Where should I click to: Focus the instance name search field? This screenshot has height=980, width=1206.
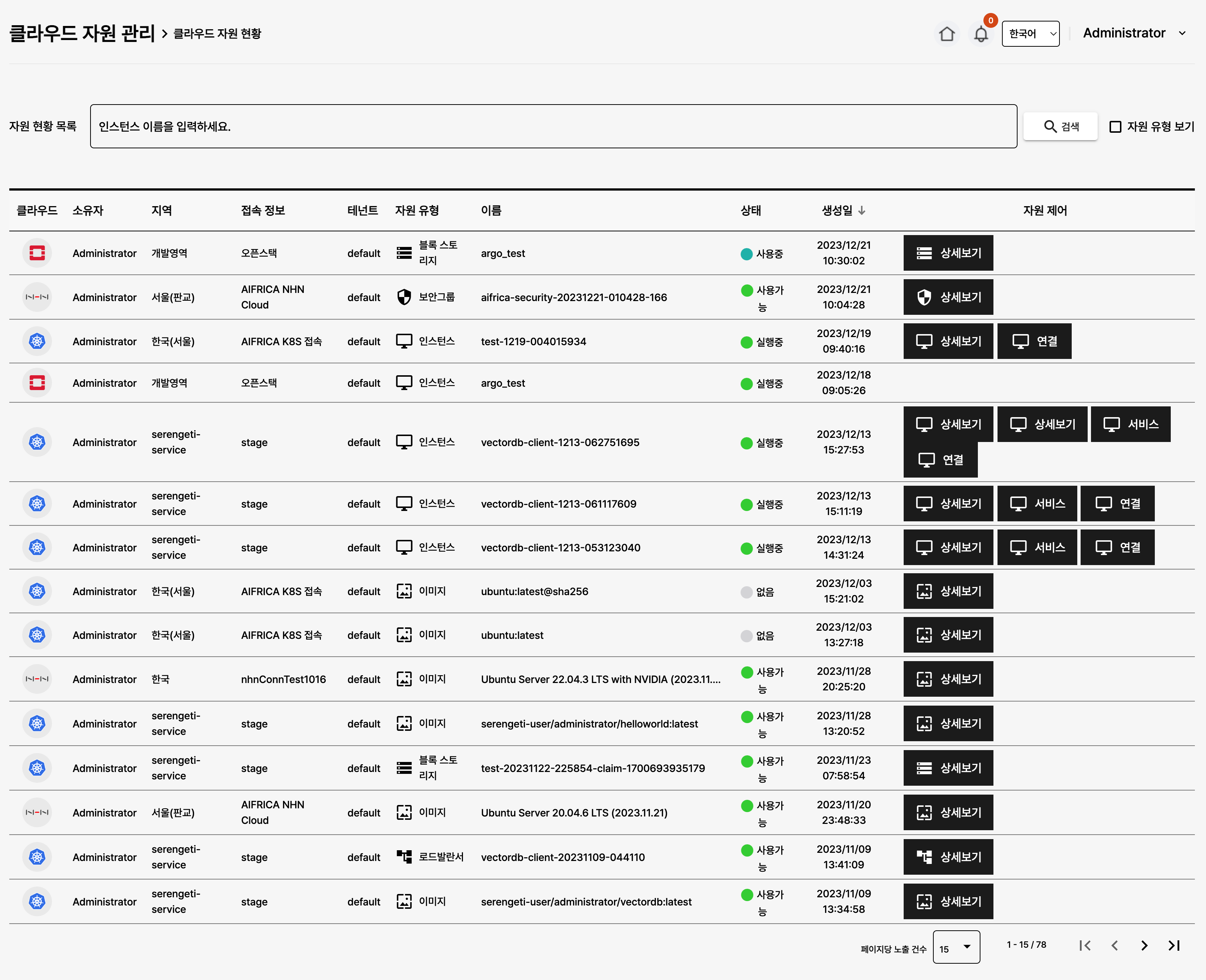pyautogui.click(x=553, y=126)
